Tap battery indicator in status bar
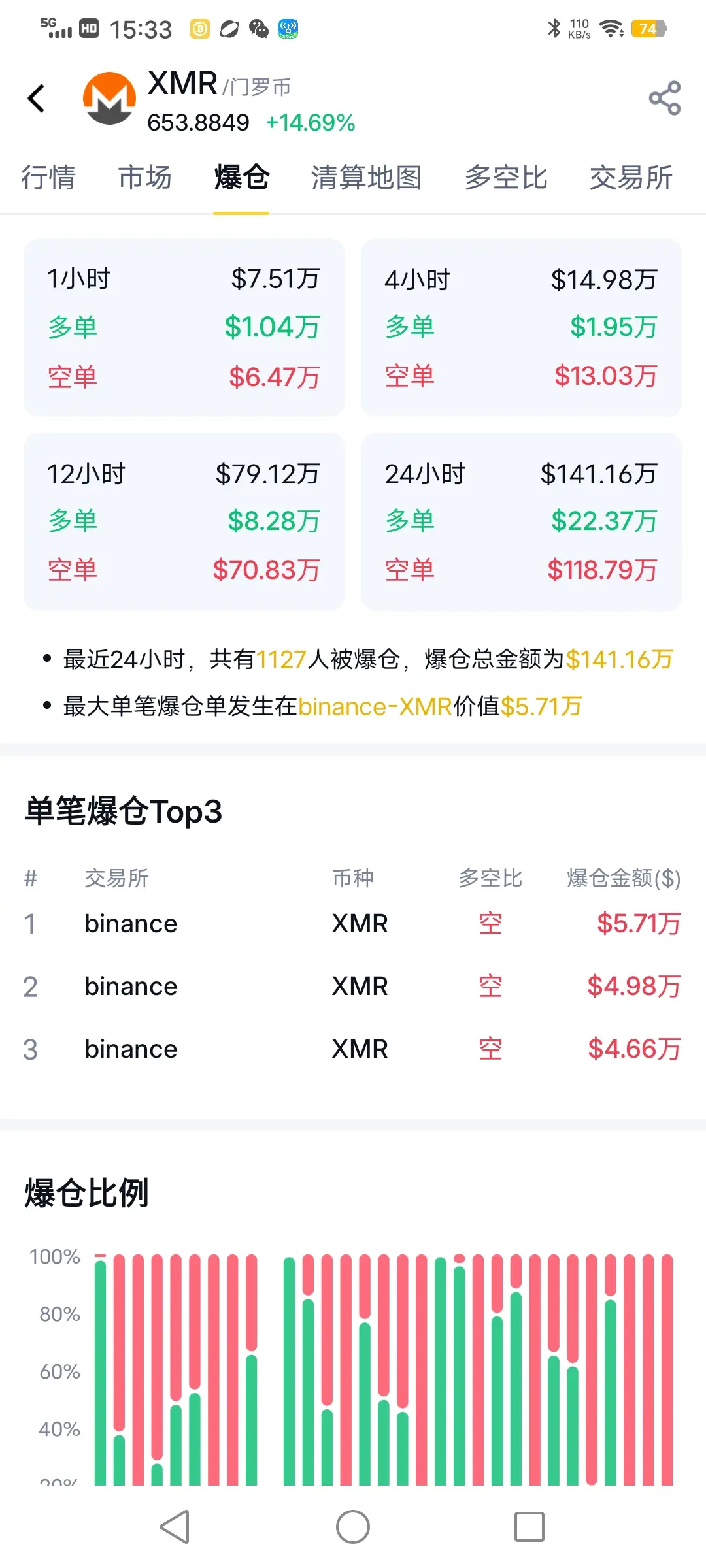 pos(648,29)
